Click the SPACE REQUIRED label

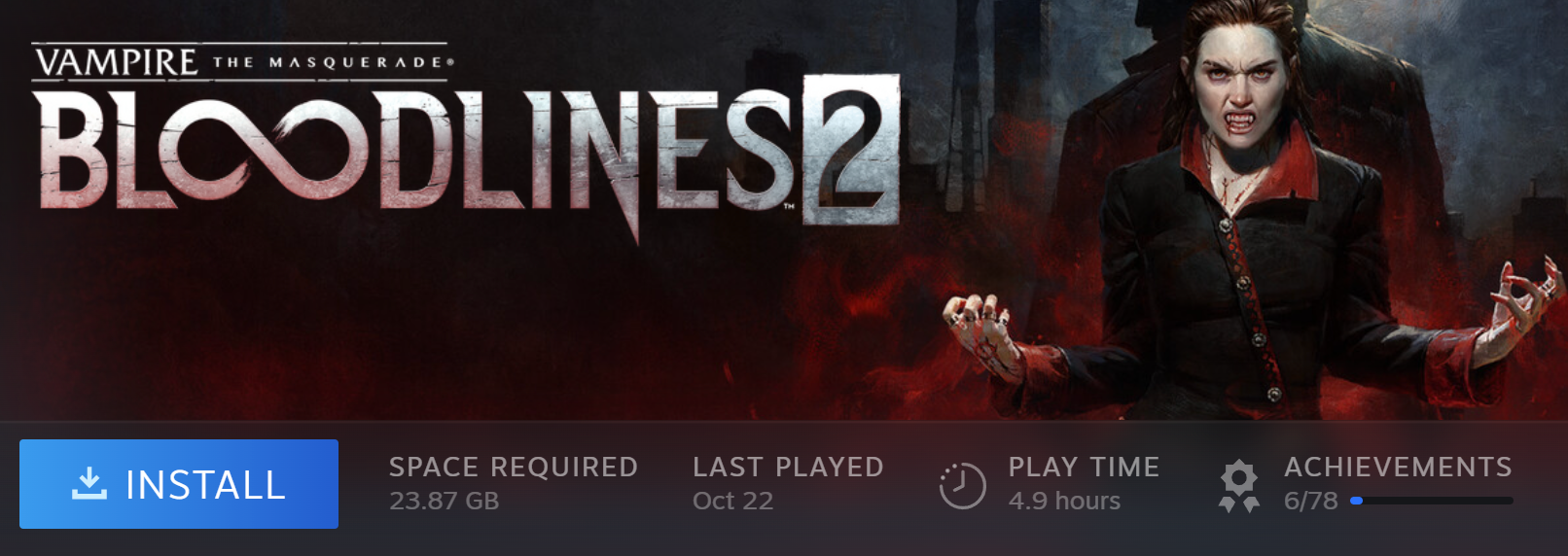[x=514, y=467]
